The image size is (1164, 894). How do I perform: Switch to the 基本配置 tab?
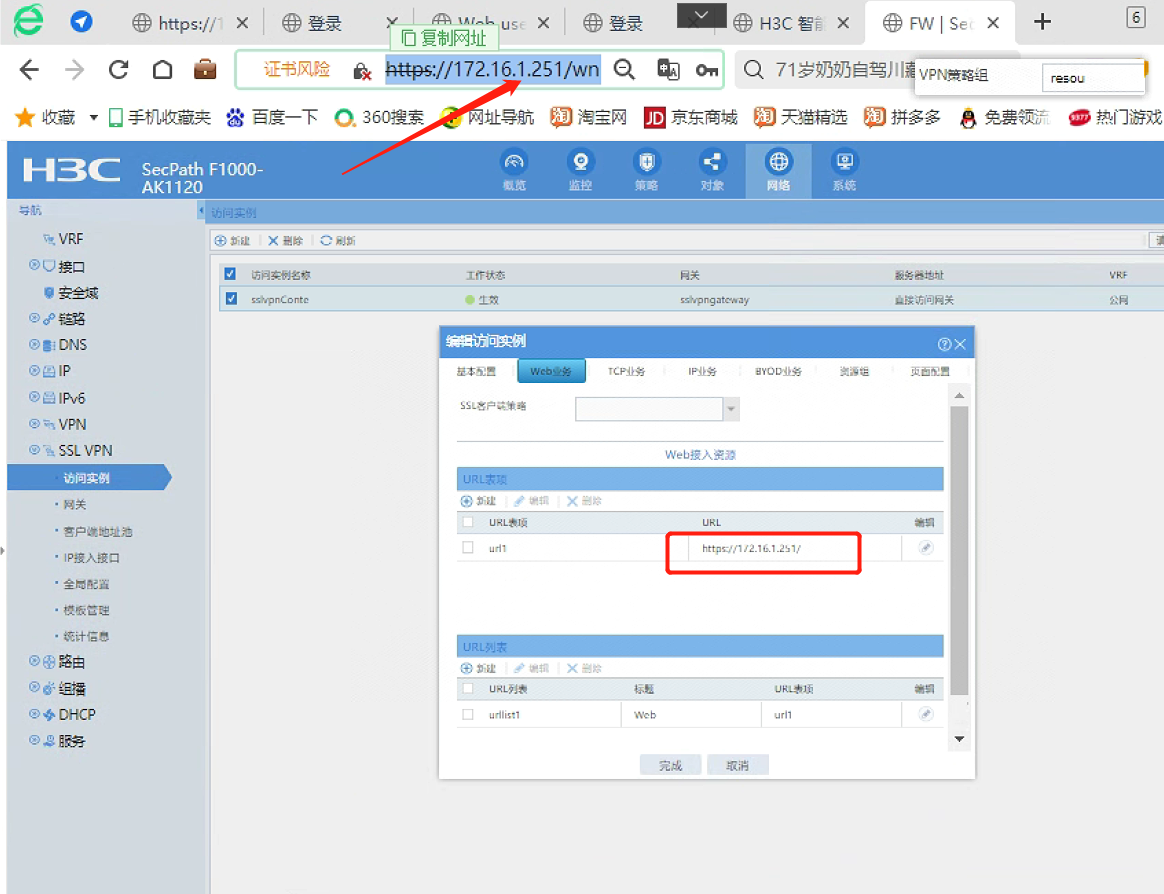[476, 371]
